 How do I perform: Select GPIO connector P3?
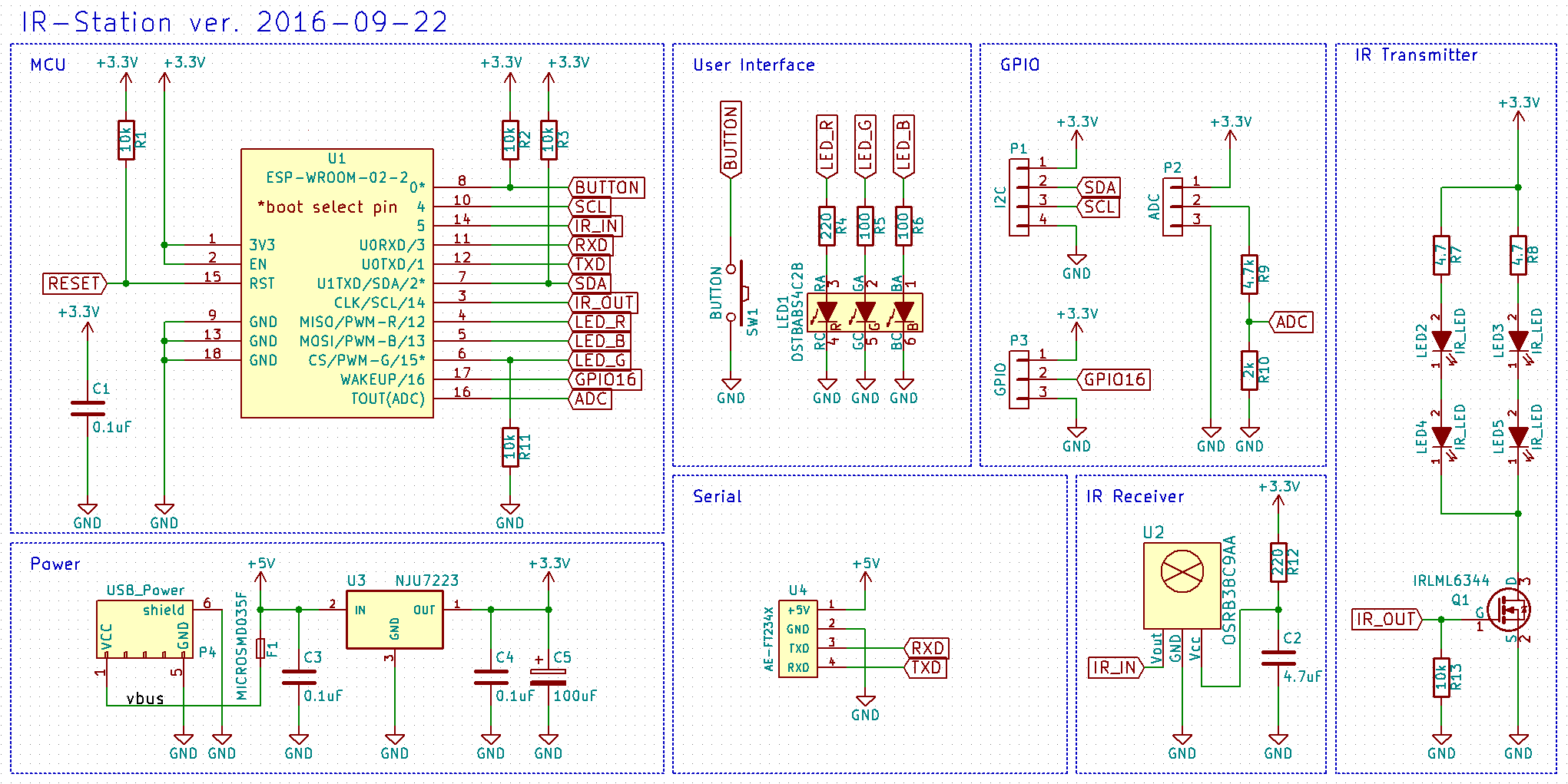coord(1019,379)
